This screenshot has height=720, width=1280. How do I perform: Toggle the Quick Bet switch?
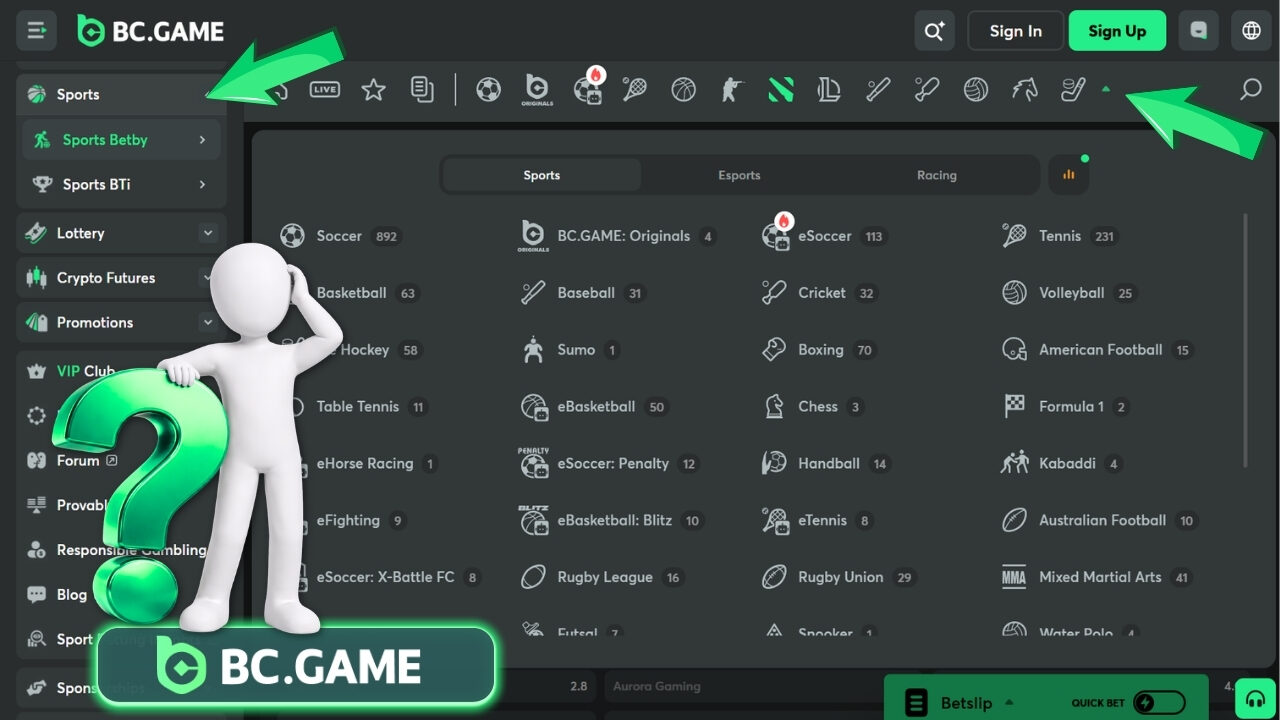click(1159, 703)
